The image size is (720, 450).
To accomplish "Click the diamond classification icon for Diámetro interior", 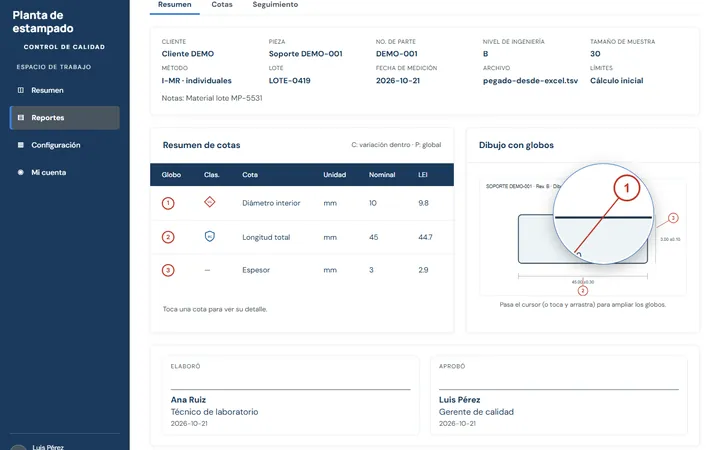I will [209, 202].
